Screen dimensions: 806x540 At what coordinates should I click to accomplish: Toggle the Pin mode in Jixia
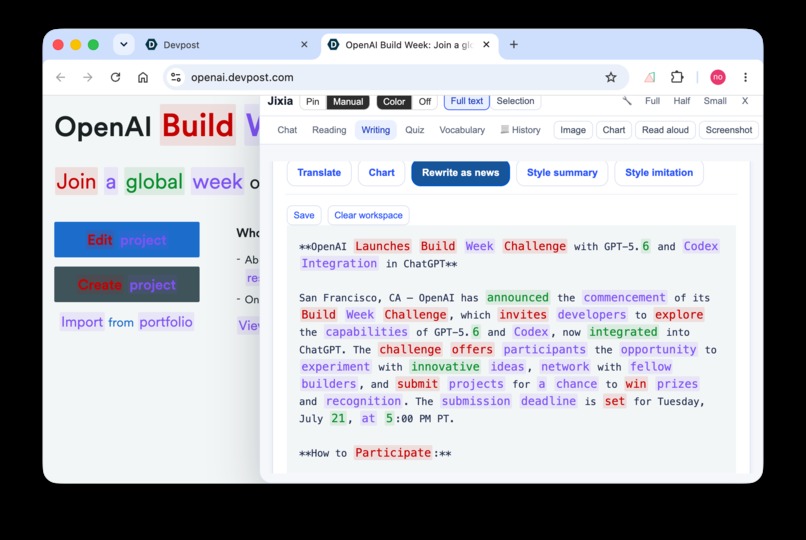tap(313, 102)
